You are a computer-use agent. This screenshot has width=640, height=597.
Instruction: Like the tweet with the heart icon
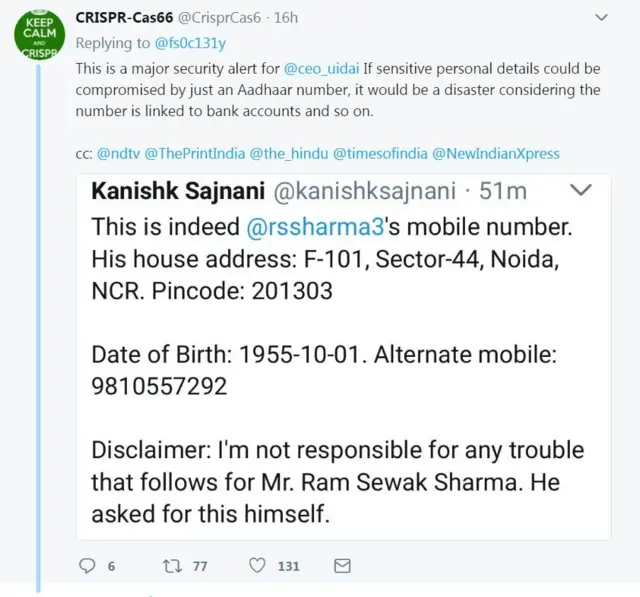(x=258, y=566)
